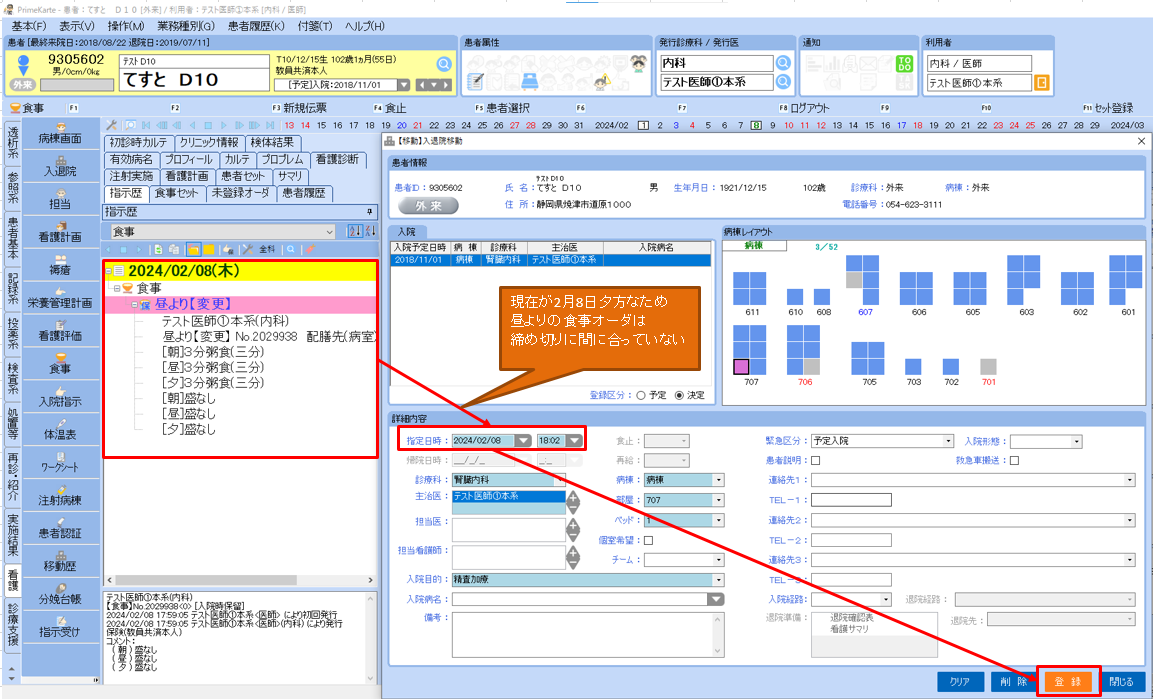Open 入退院 in left sidebar
The image size is (1153, 699).
pos(60,166)
